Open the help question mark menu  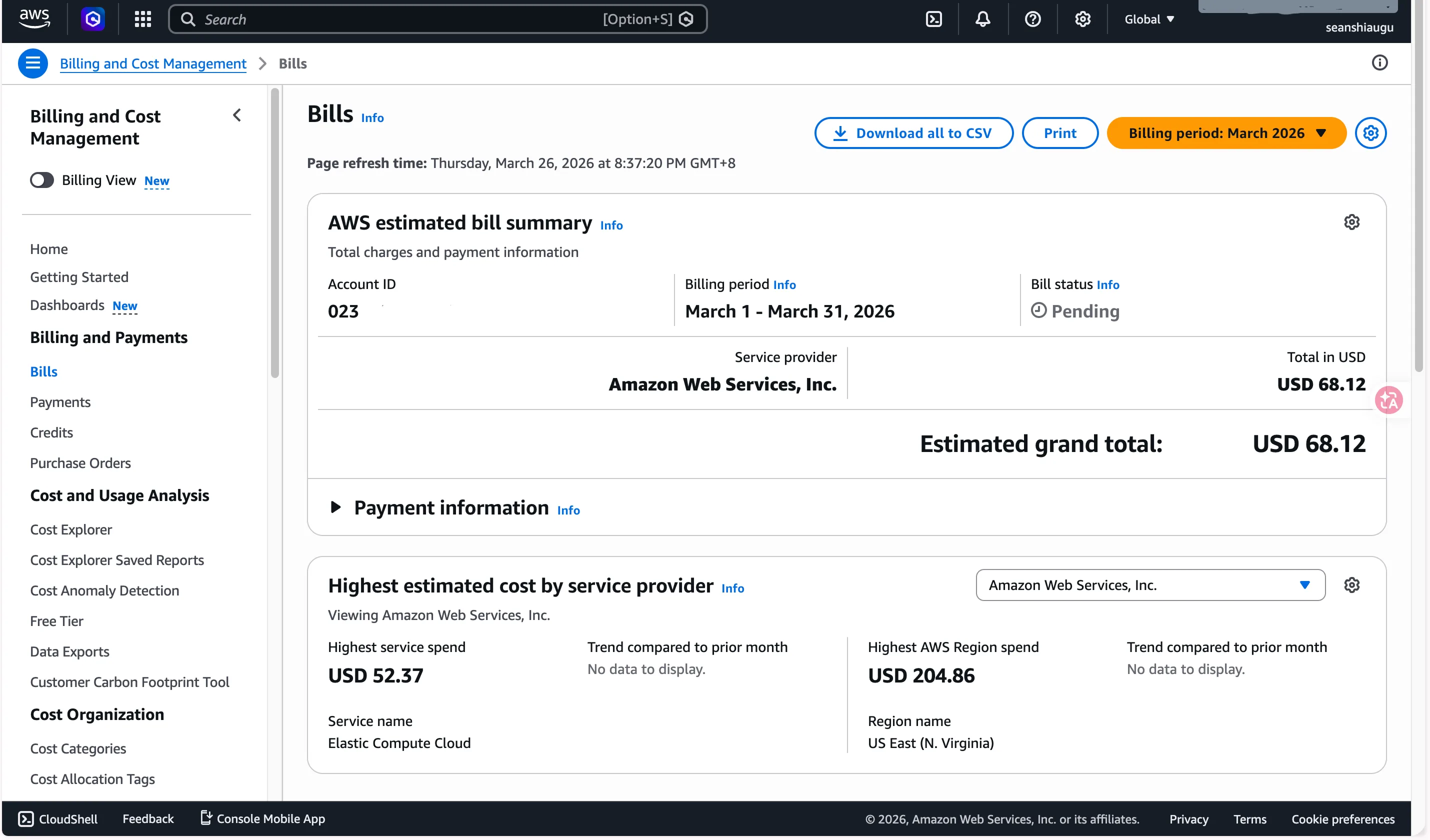click(x=1033, y=19)
